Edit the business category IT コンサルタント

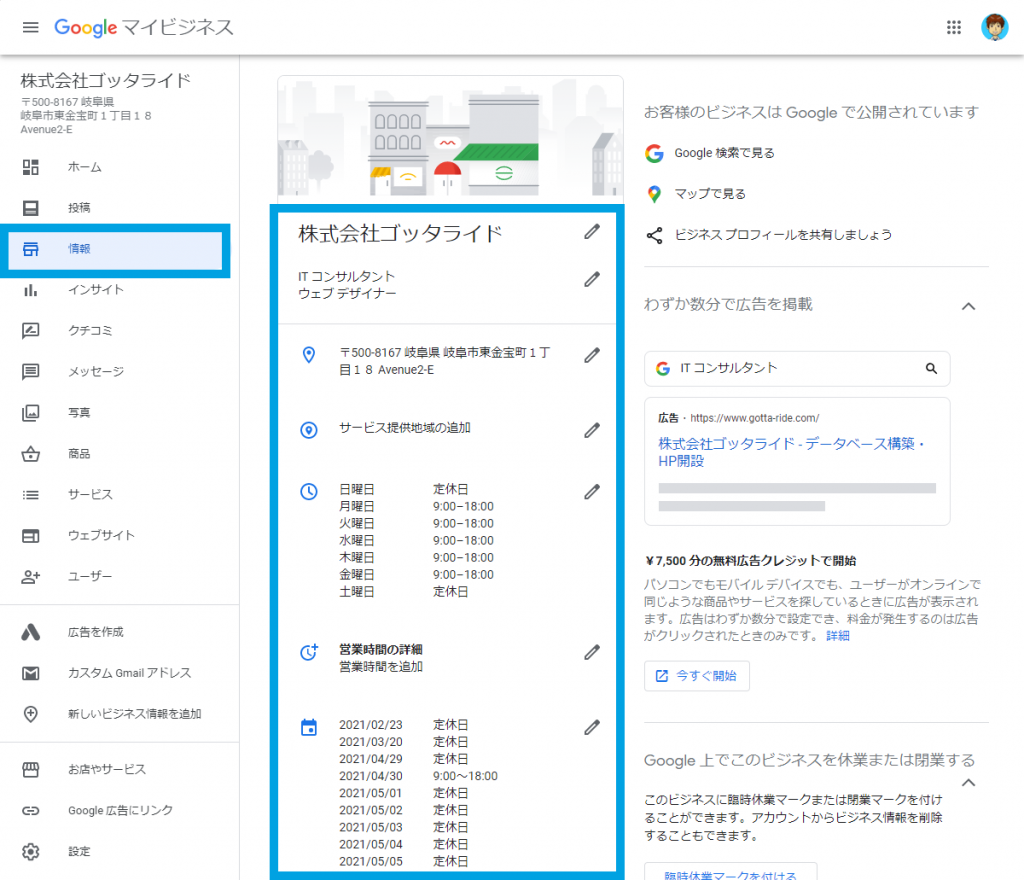(592, 280)
